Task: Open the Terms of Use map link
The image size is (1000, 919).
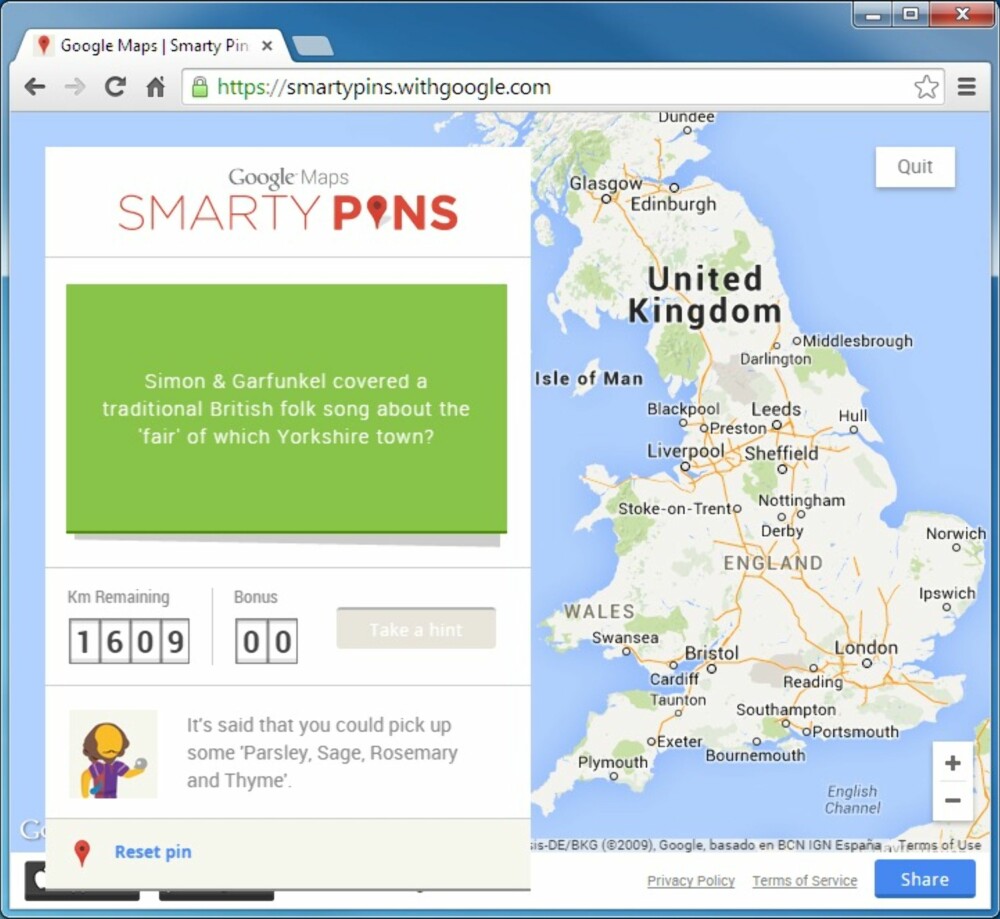Action: coord(939,845)
